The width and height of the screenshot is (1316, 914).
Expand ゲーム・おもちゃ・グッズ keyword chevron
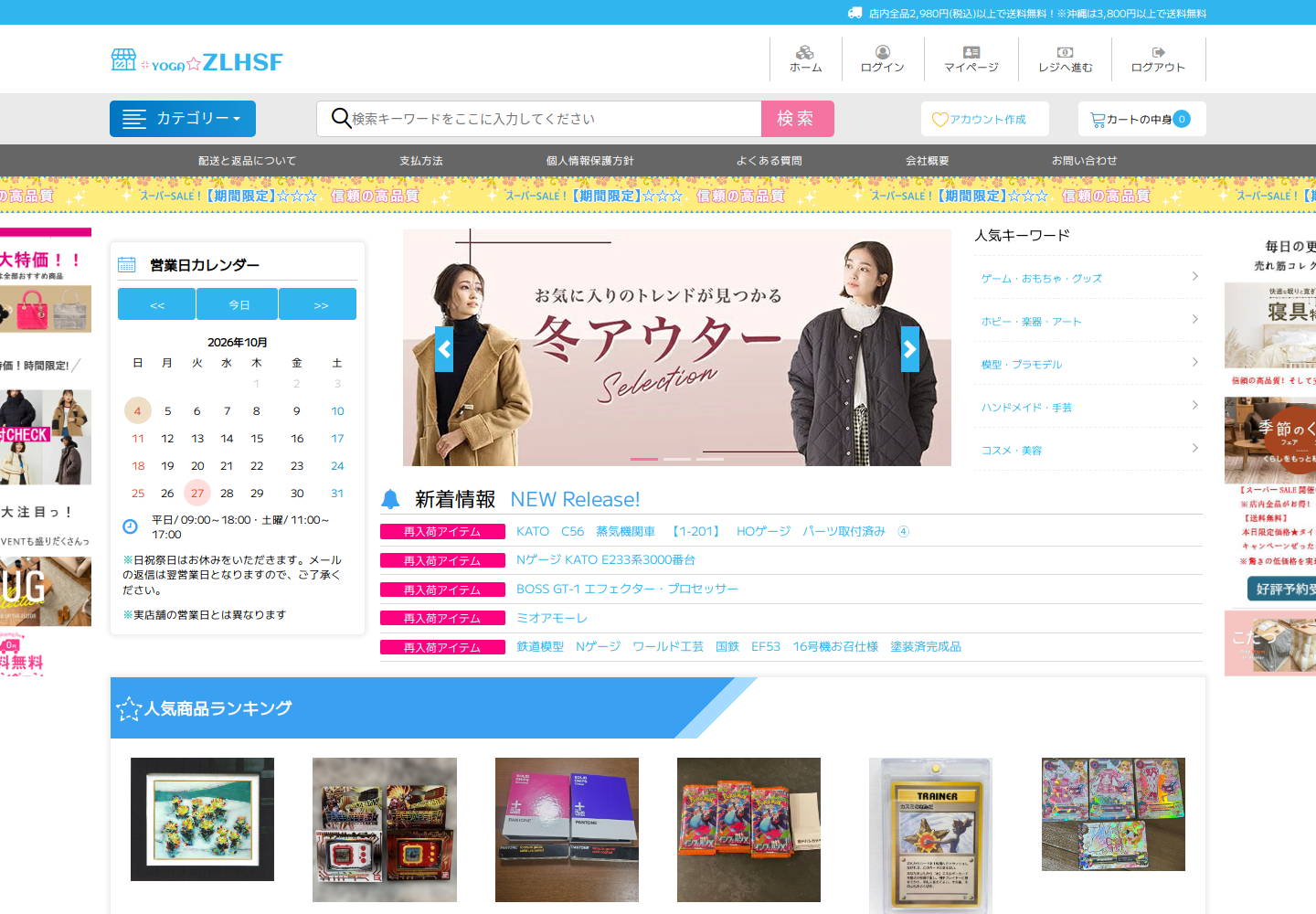click(1195, 277)
